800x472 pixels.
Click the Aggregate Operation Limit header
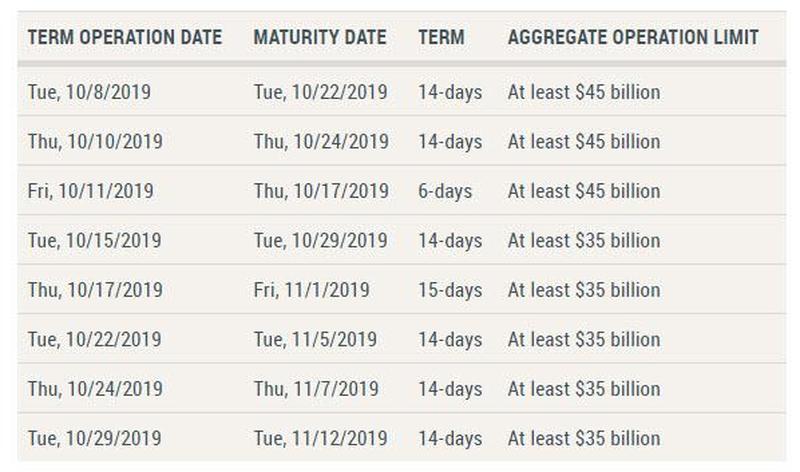[633, 38]
